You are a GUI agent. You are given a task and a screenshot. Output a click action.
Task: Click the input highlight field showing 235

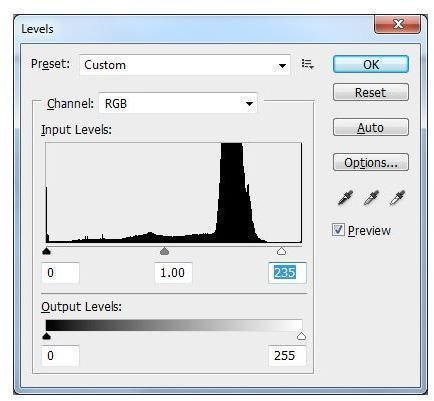tap(287, 273)
